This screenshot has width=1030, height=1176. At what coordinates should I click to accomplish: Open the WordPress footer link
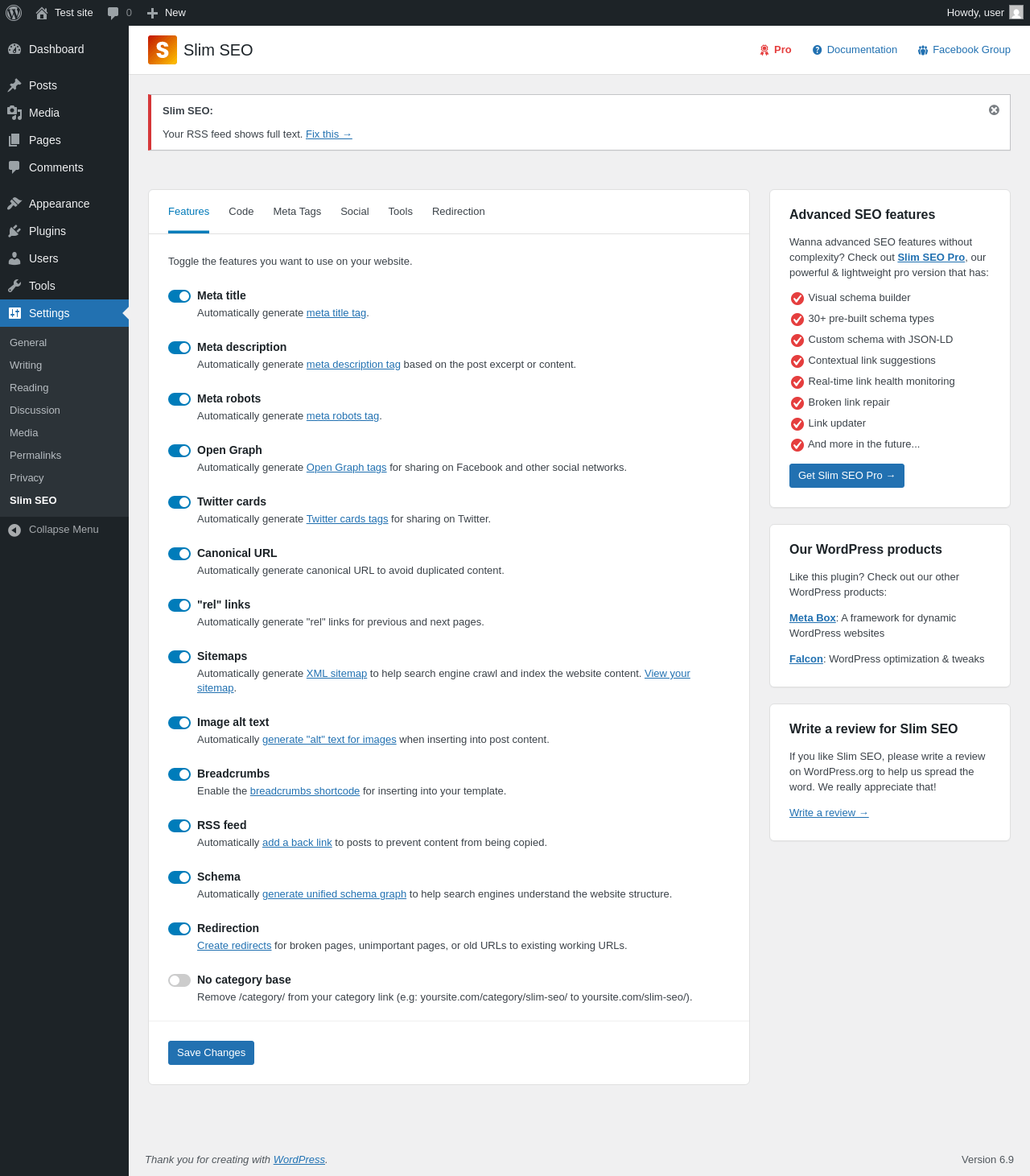click(299, 1160)
